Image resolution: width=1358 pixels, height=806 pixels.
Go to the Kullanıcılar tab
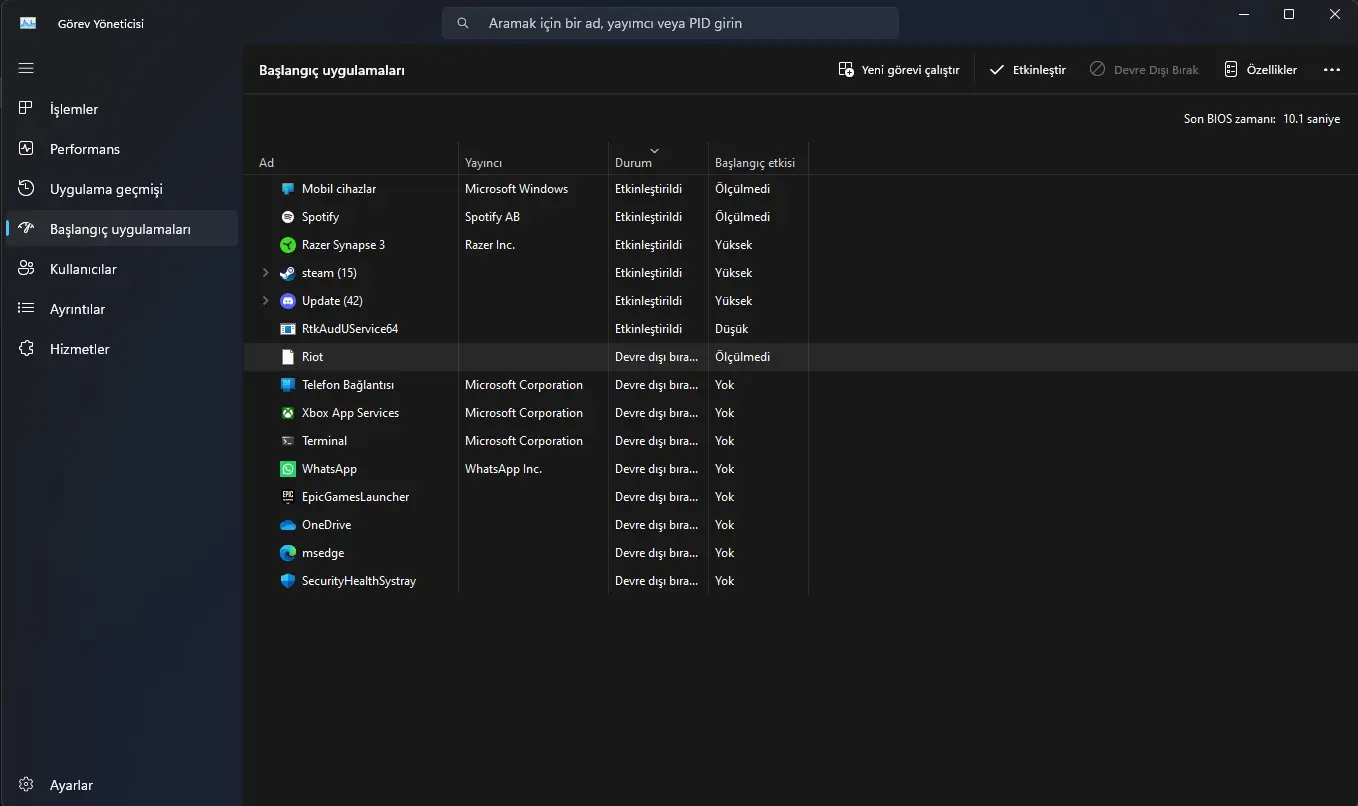coord(122,269)
